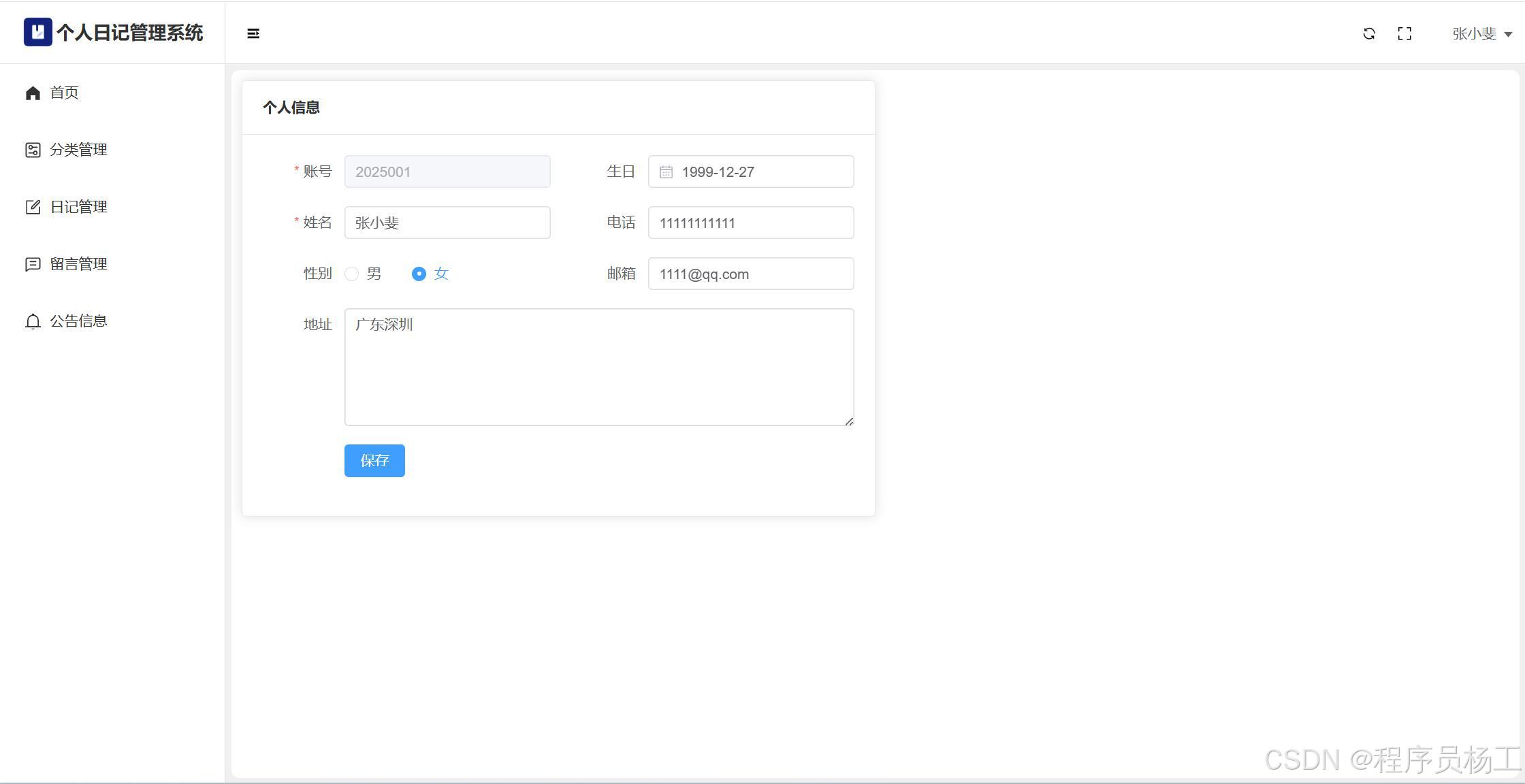Click the 日记管理 edit icon

33,207
